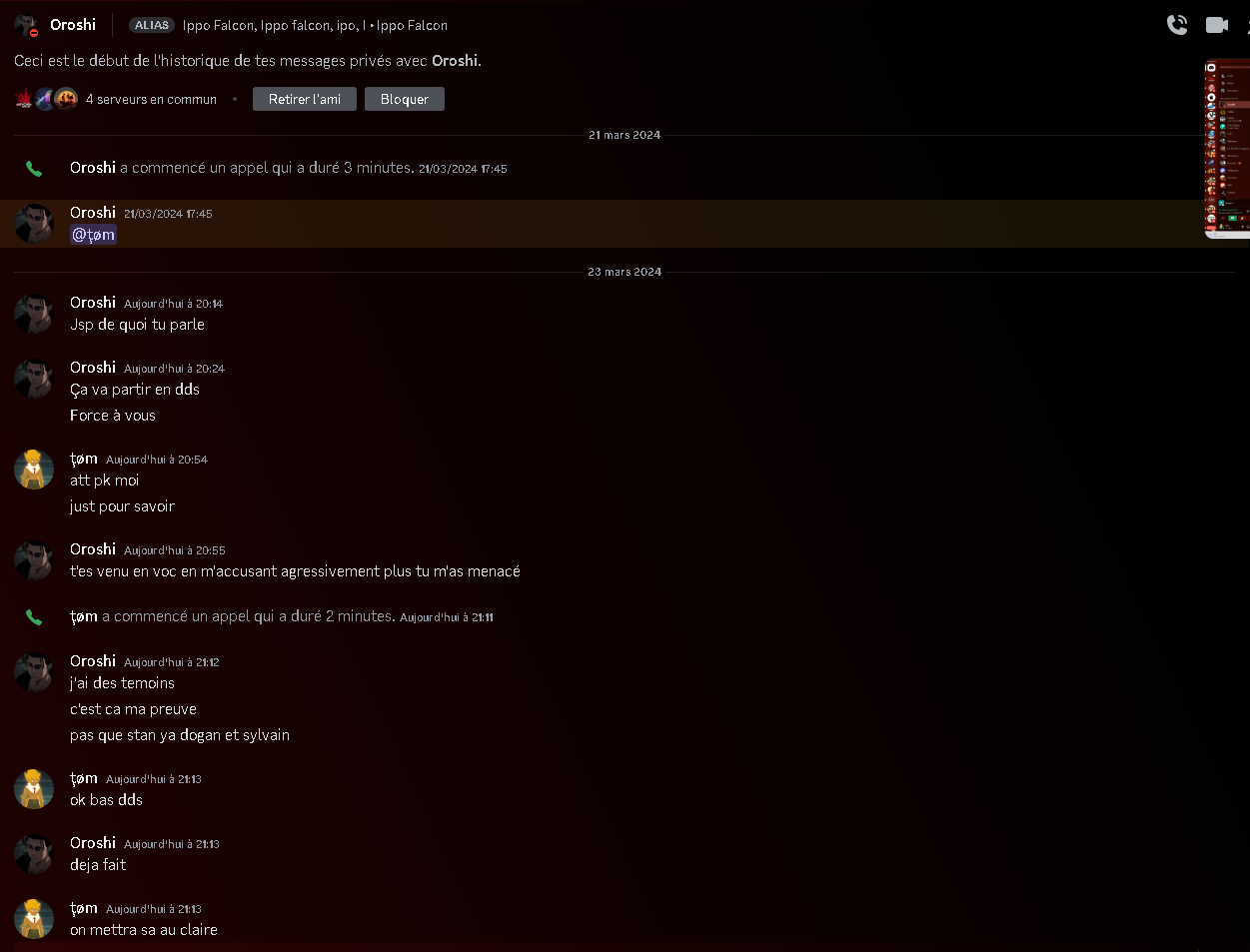Screen dimensions: 1250x952
Task: Click the Oroshi name in the header
Action: [73, 25]
